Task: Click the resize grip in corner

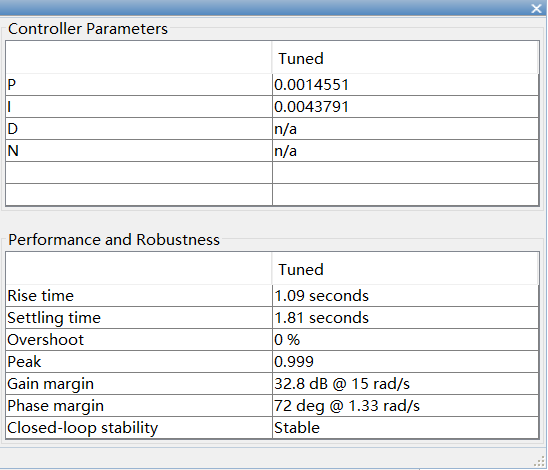Action: click(539, 462)
